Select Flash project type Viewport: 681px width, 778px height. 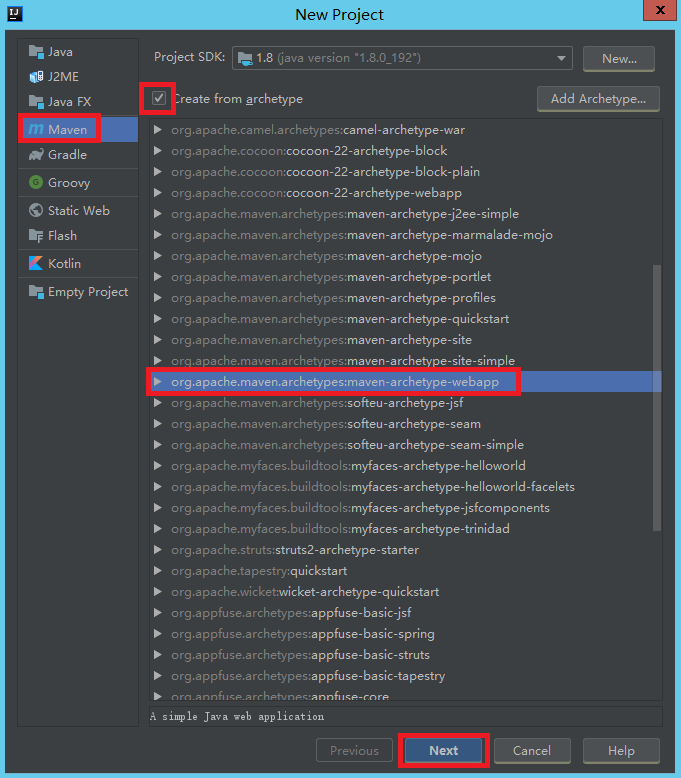[x=78, y=236]
